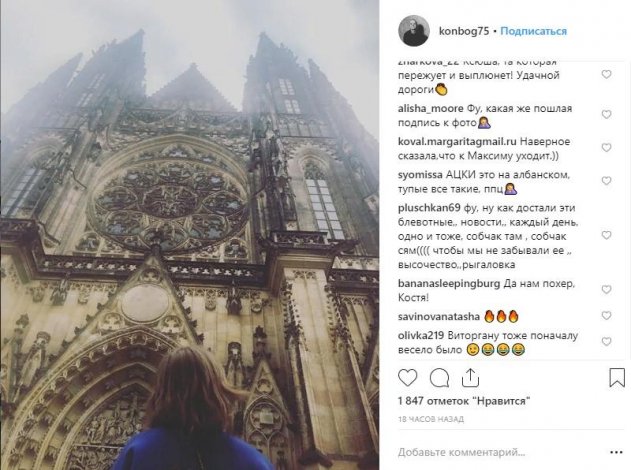Open the 18 часов назад timestamp
The height and width of the screenshot is (470, 631).
pos(431,419)
